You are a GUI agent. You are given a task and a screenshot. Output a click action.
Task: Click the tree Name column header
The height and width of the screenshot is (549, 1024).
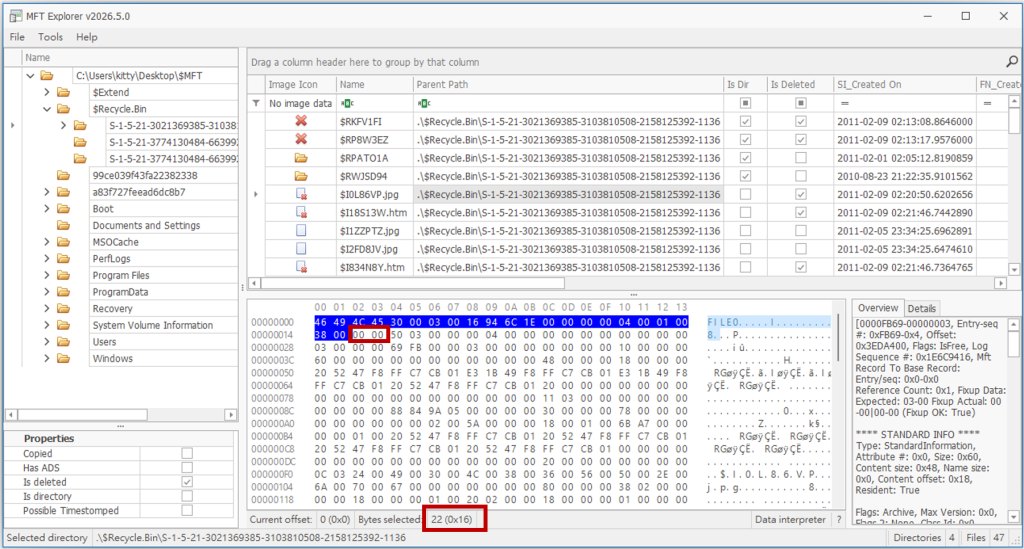coord(131,57)
